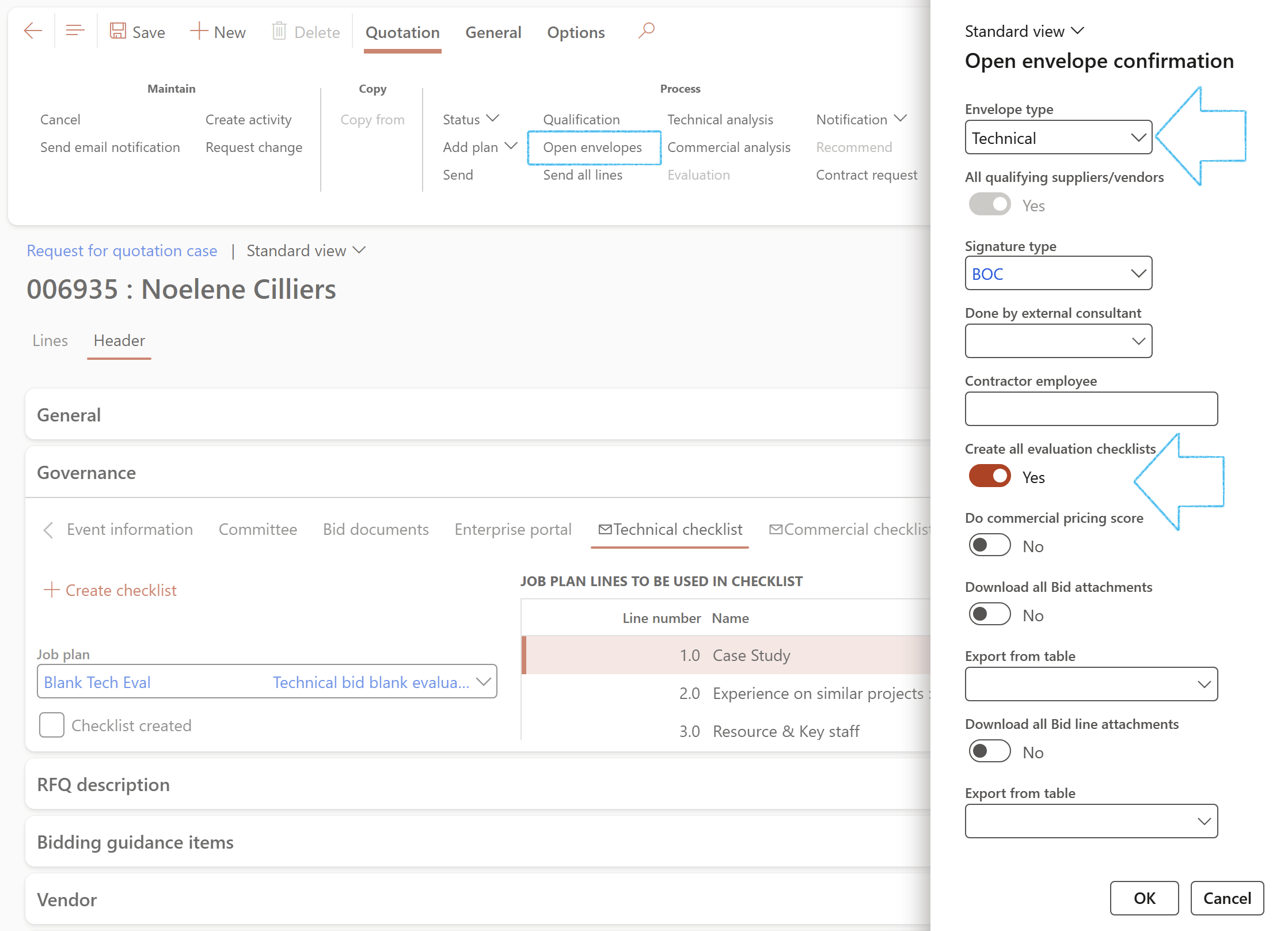
Task: Click the Save disk icon
Action: [x=118, y=31]
